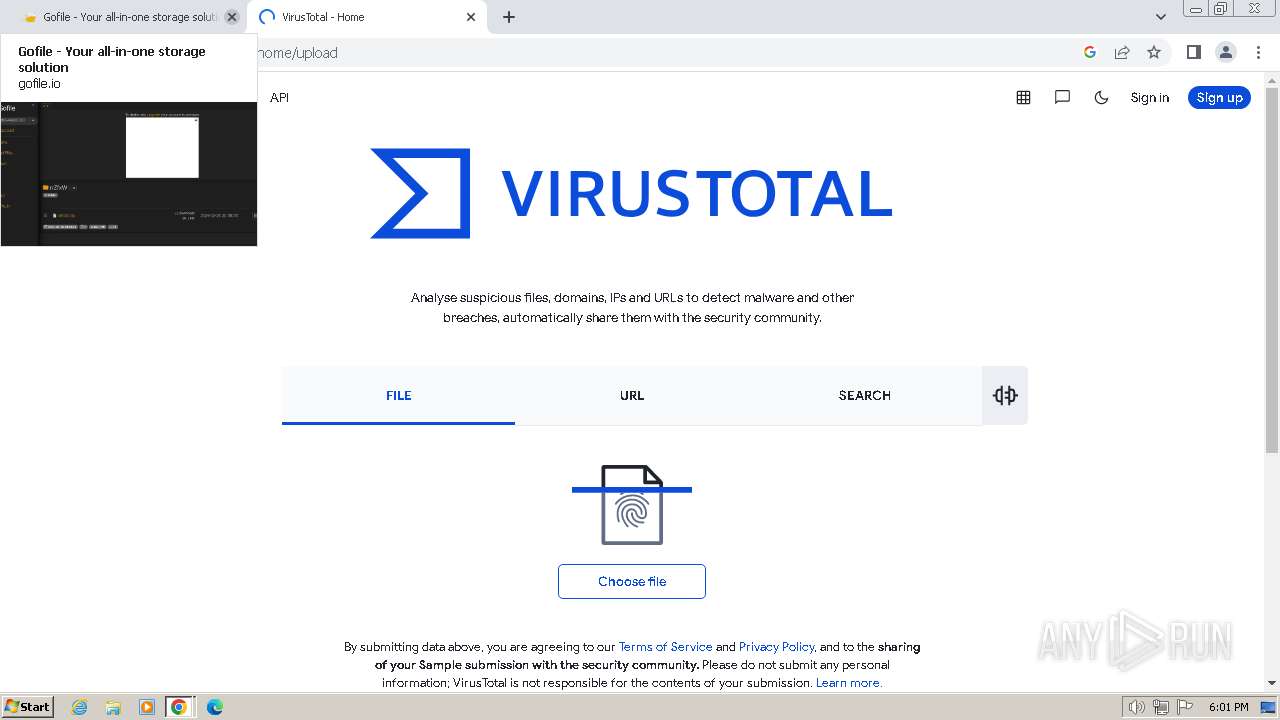Select the FILE tab
Image resolution: width=1280 pixels, height=720 pixels.
pyautogui.click(x=398, y=395)
